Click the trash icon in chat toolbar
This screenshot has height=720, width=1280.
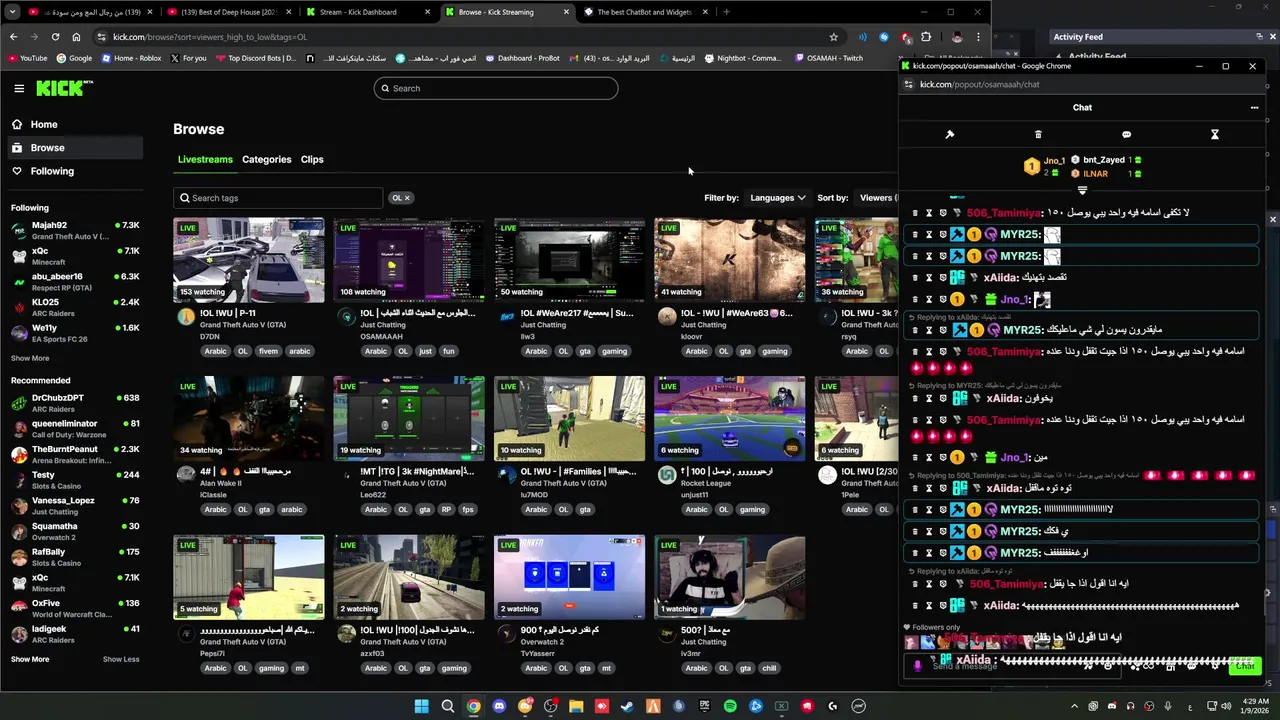[x=1038, y=134]
